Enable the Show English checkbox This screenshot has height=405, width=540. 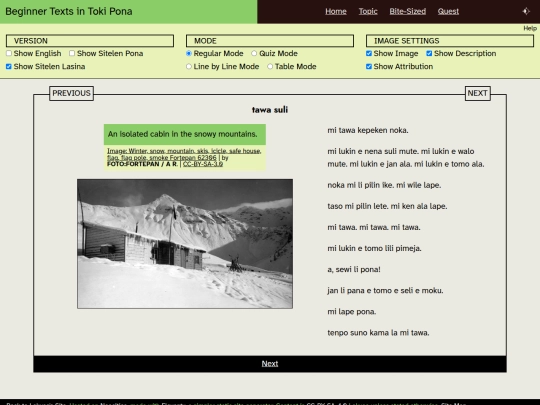coord(9,53)
